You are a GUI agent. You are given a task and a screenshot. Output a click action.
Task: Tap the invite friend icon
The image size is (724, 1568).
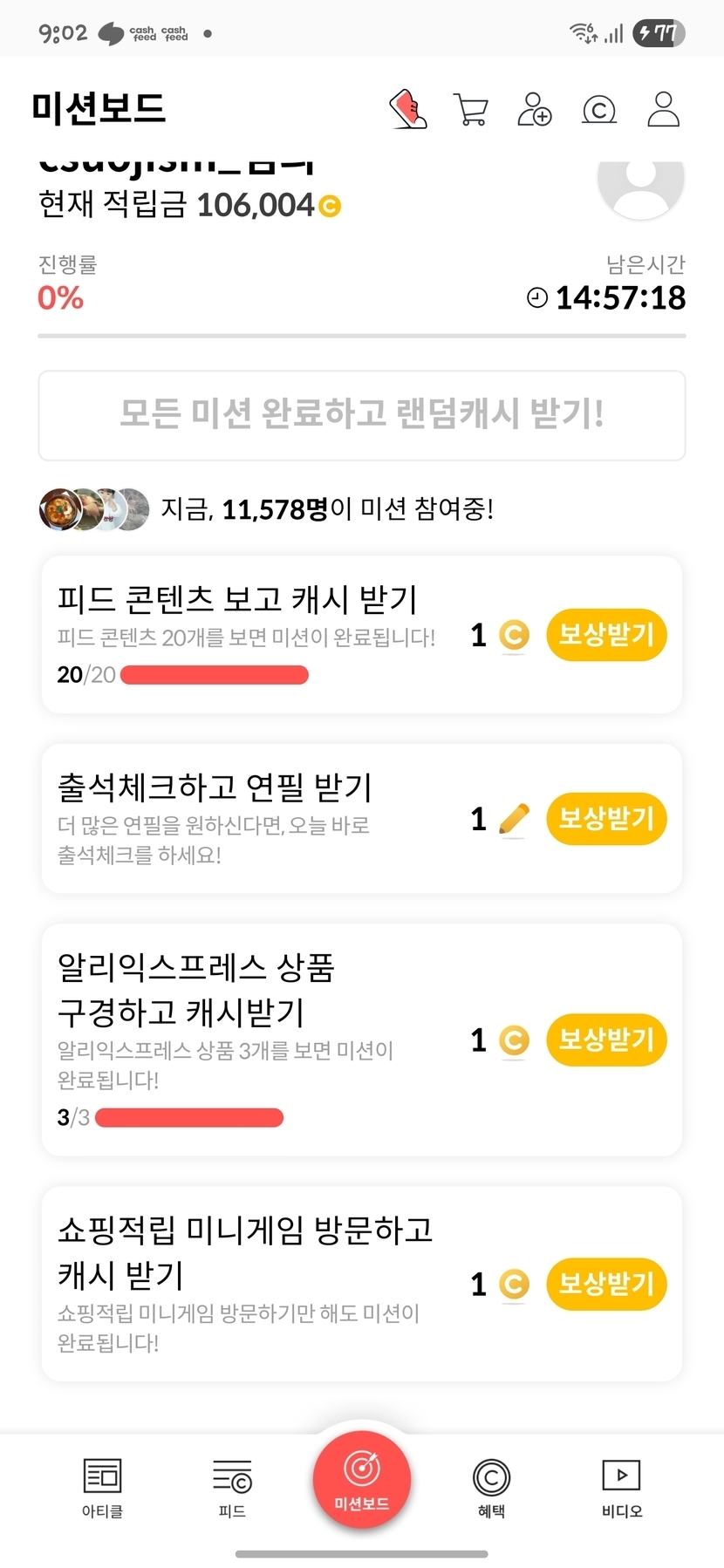[x=534, y=110]
